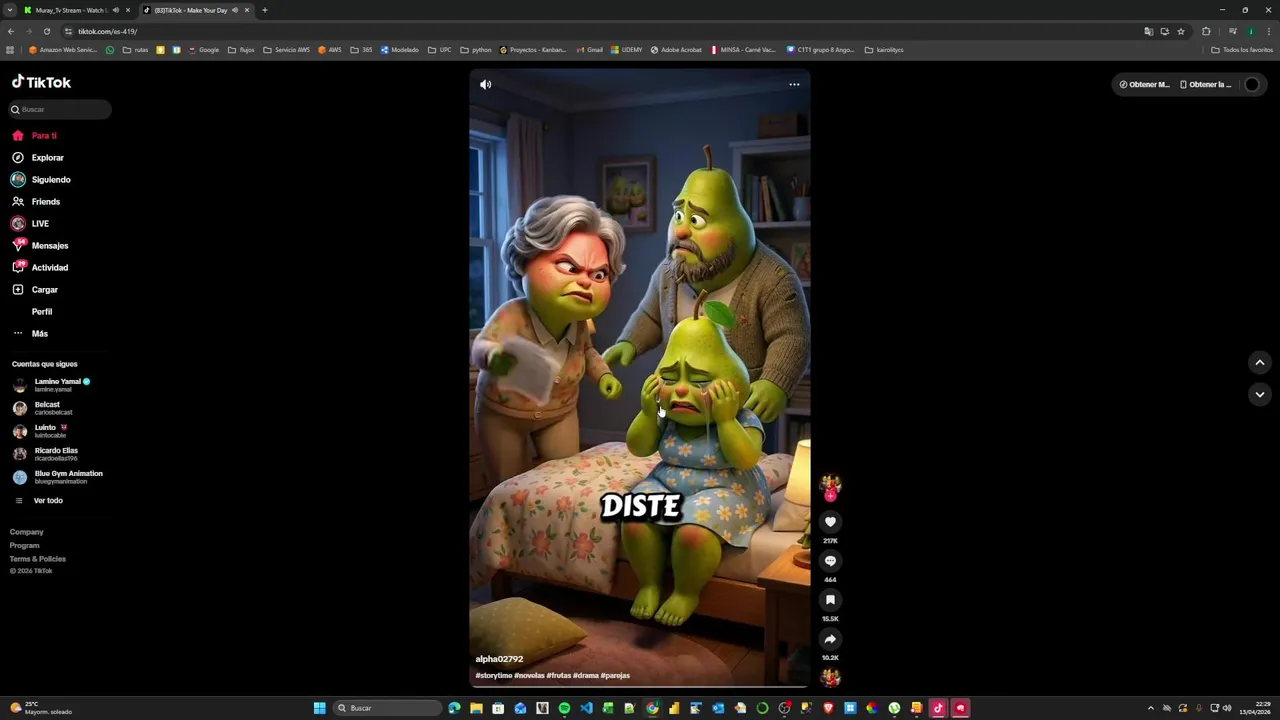Go to next video with down arrow
1280x720 pixels.
(1260, 394)
